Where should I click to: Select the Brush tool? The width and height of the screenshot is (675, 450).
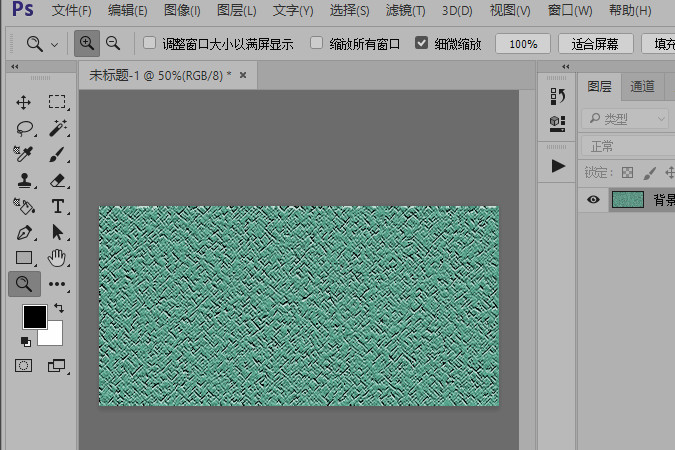click(x=57, y=154)
